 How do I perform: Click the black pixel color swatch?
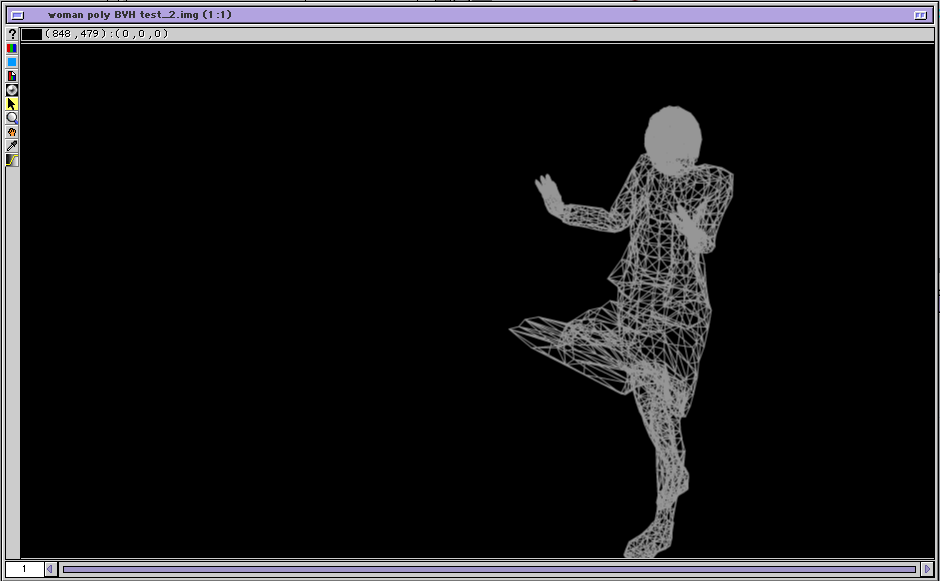[x=32, y=34]
